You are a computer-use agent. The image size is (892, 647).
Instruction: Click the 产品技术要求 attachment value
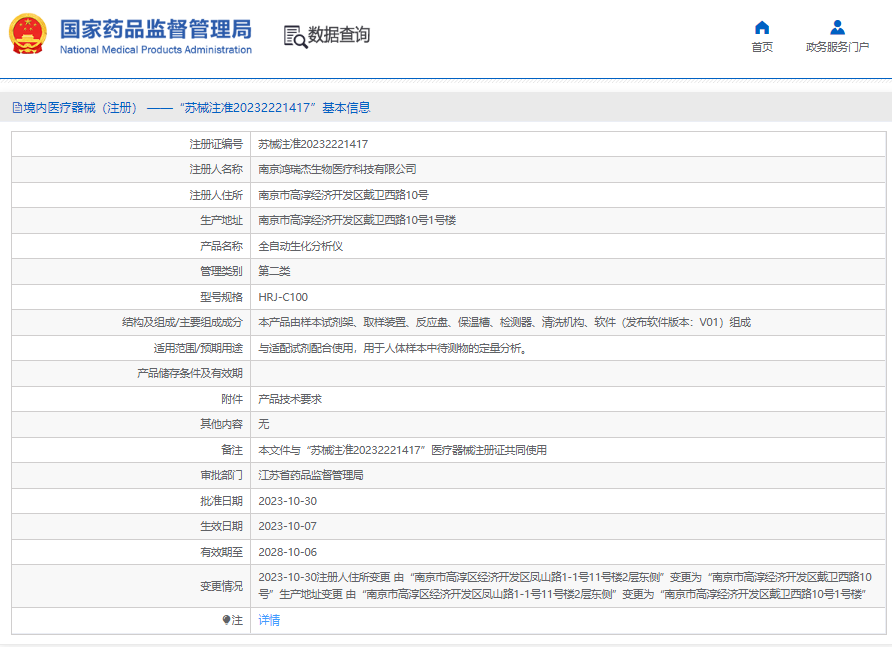[x=290, y=399]
